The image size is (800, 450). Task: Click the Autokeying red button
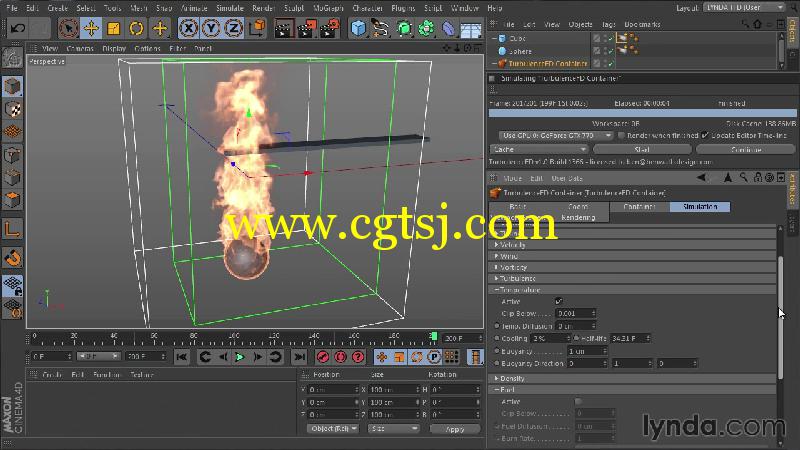point(340,357)
